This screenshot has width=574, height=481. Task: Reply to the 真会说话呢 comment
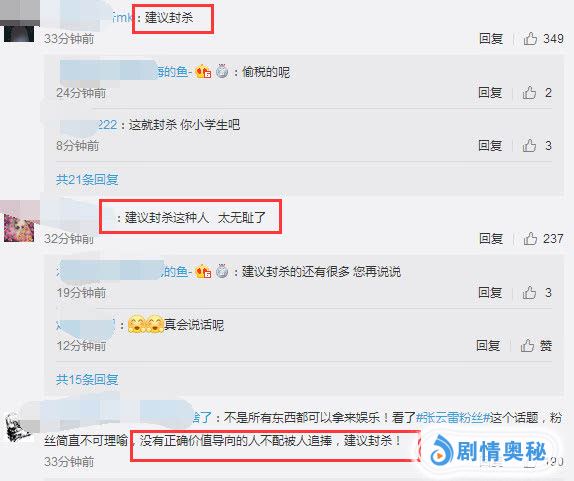click(488, 345)
